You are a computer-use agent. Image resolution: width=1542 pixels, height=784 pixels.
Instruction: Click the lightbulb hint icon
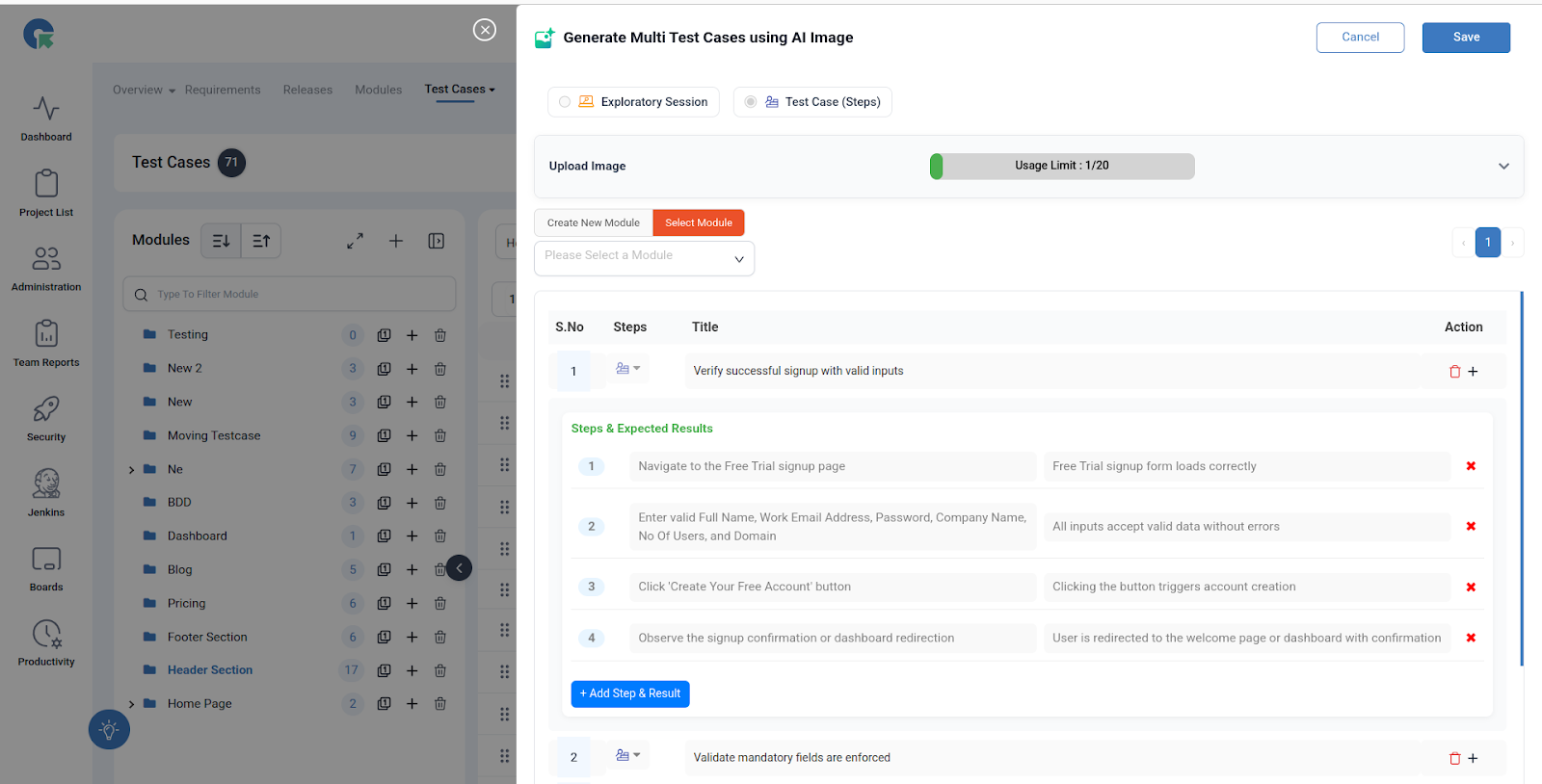(x=109, y=730)
